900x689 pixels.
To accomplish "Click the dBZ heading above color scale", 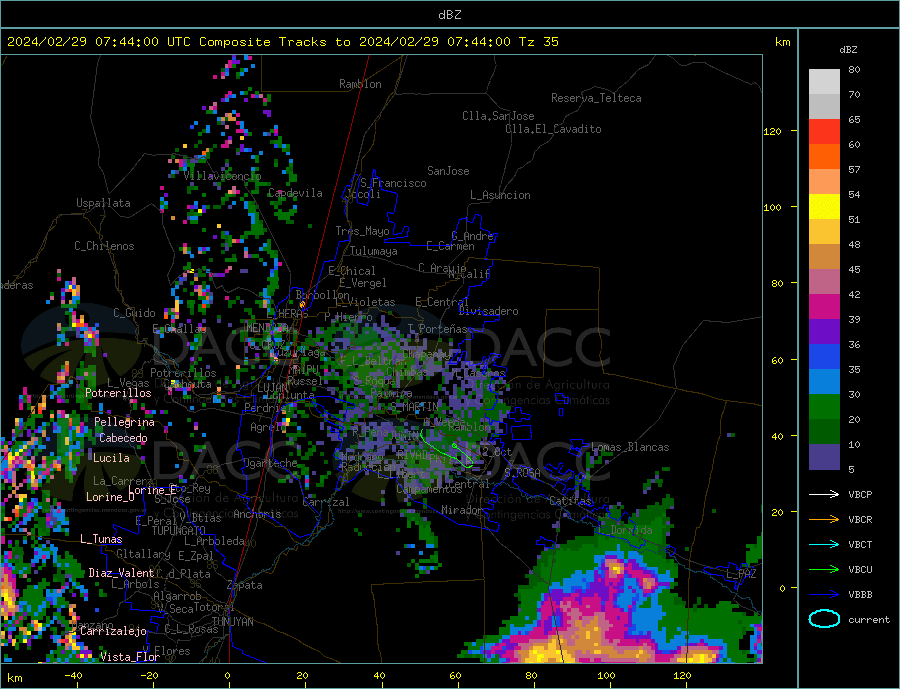I will point(848,50).
